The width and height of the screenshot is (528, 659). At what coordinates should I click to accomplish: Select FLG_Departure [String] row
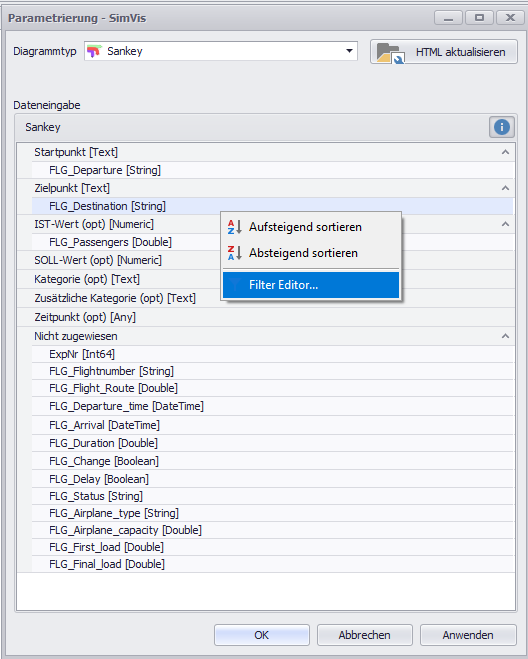point(273,170)
